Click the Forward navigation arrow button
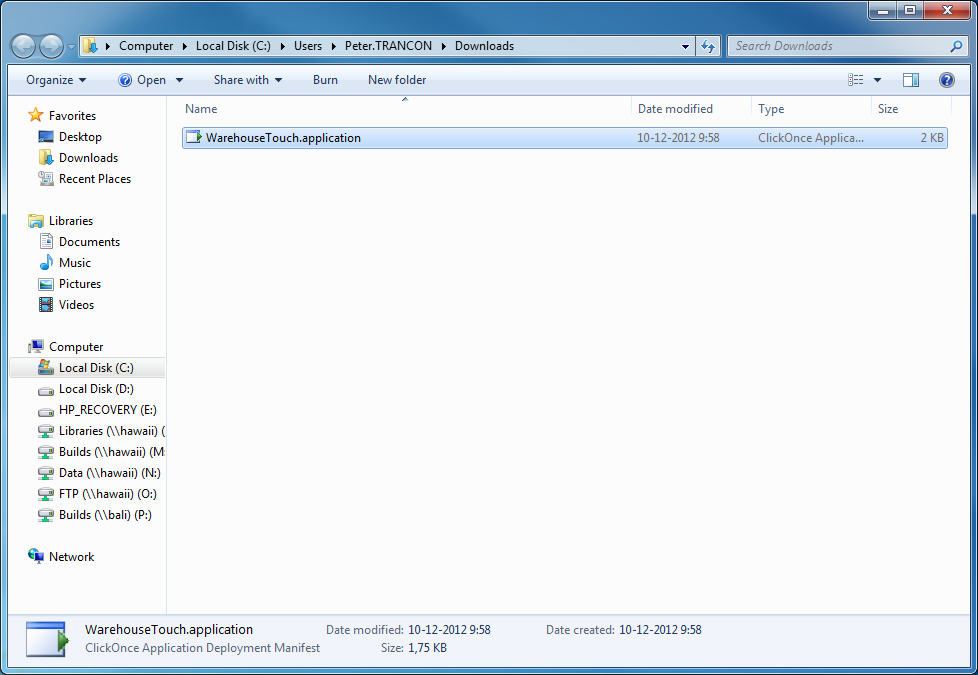Viewport: 978px width, 675px height. [51, 46]
